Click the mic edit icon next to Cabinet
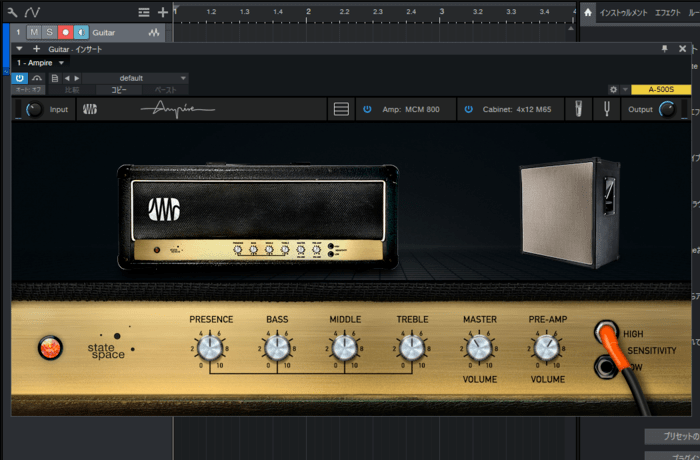The width and height of the screenshot is (700, 460). [x=580, y=109]
